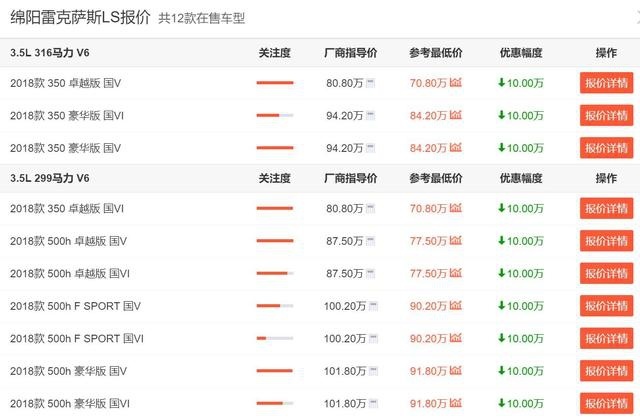The image size is (640, 419).
Task: Click attention bar of 350 豪华版 国VI
Action: (275, 115)
